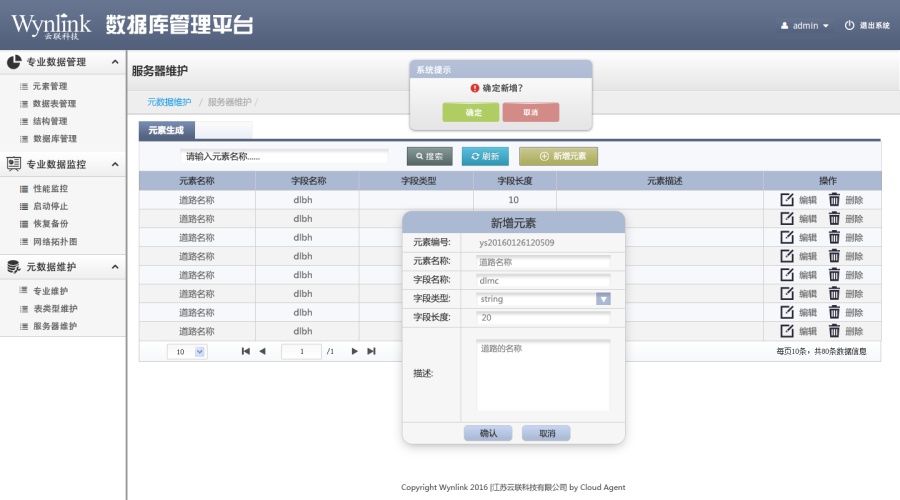Click 取消 in the 系统提示 dialog

[530, 113]
